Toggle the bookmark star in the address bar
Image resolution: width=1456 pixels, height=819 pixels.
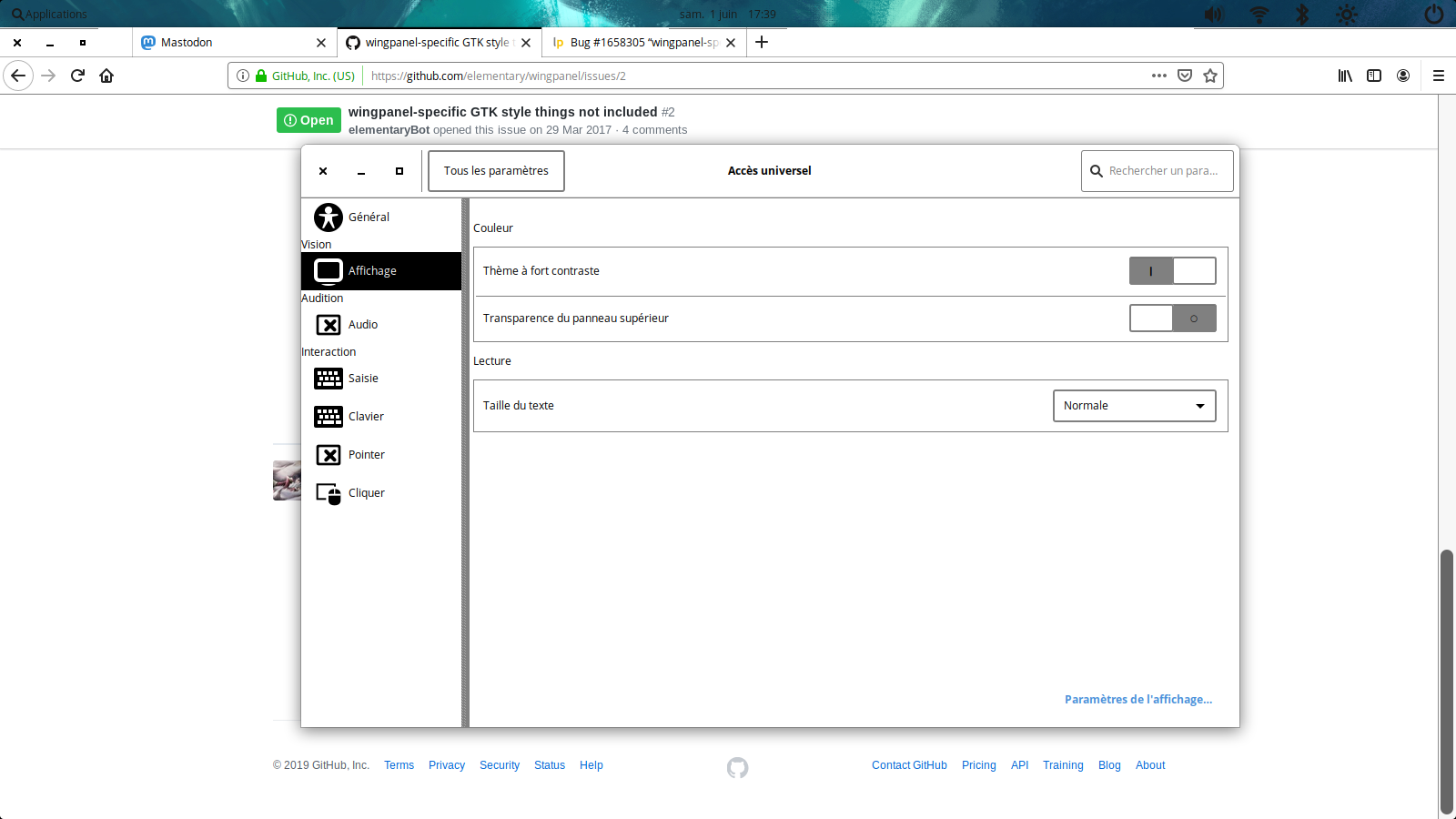1211,76
